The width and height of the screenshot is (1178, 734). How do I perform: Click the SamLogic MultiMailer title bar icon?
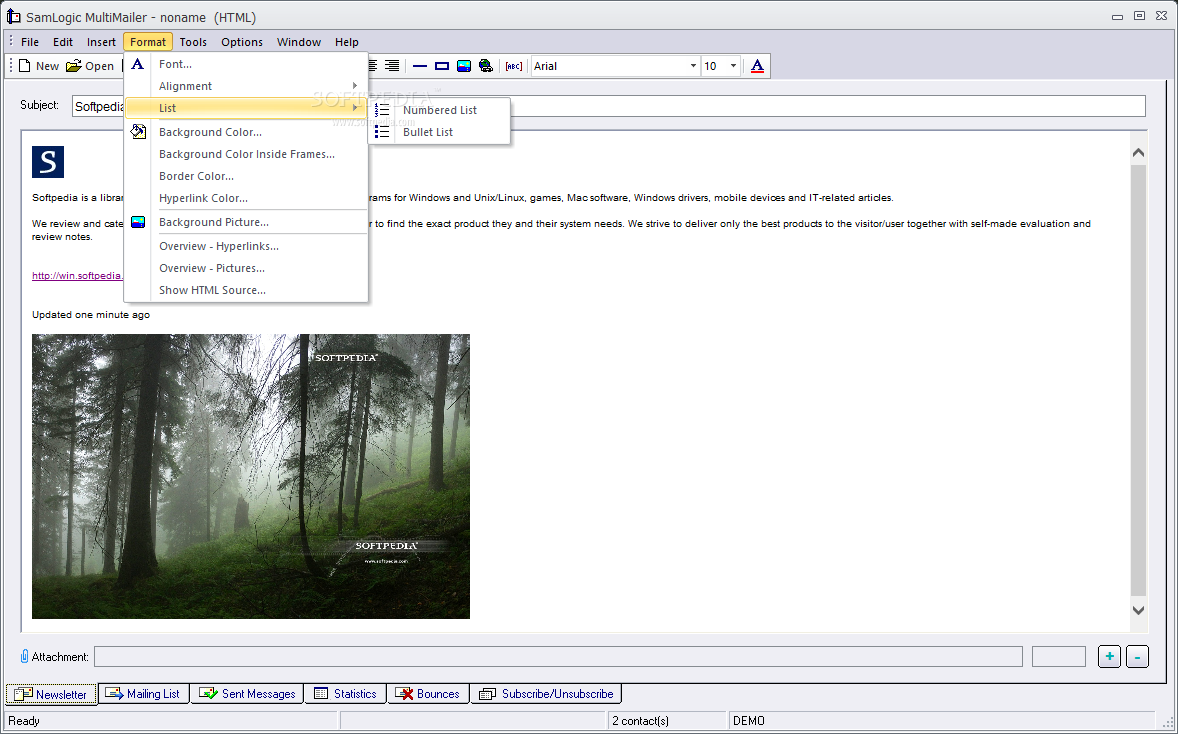[14, 17]
